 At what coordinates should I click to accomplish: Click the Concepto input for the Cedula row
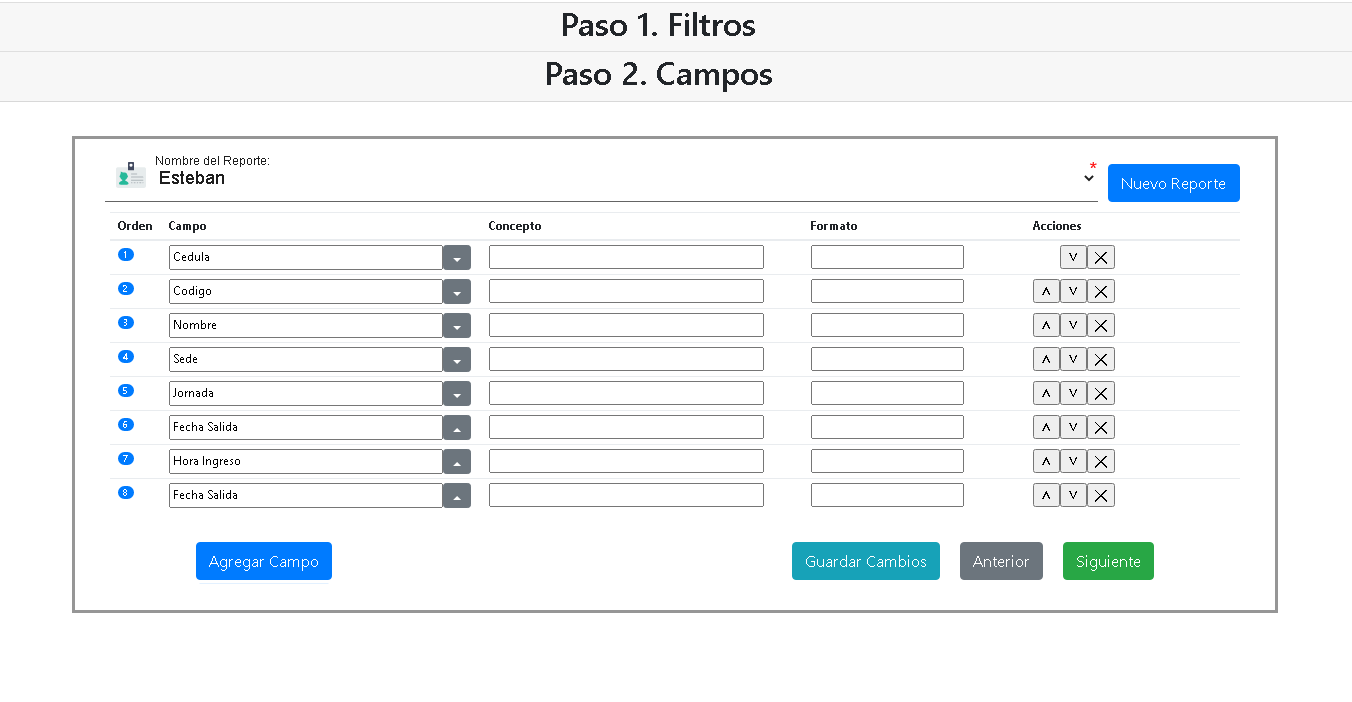pos(625,257)
